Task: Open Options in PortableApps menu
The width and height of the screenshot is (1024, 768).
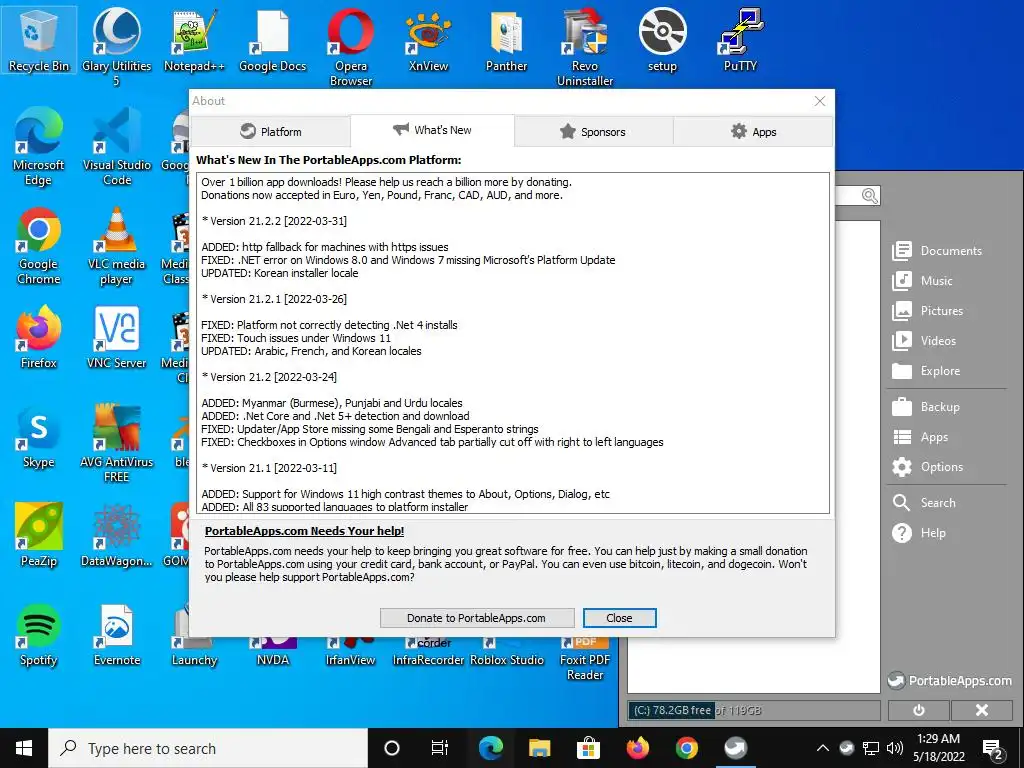Action: pos(927,467)
